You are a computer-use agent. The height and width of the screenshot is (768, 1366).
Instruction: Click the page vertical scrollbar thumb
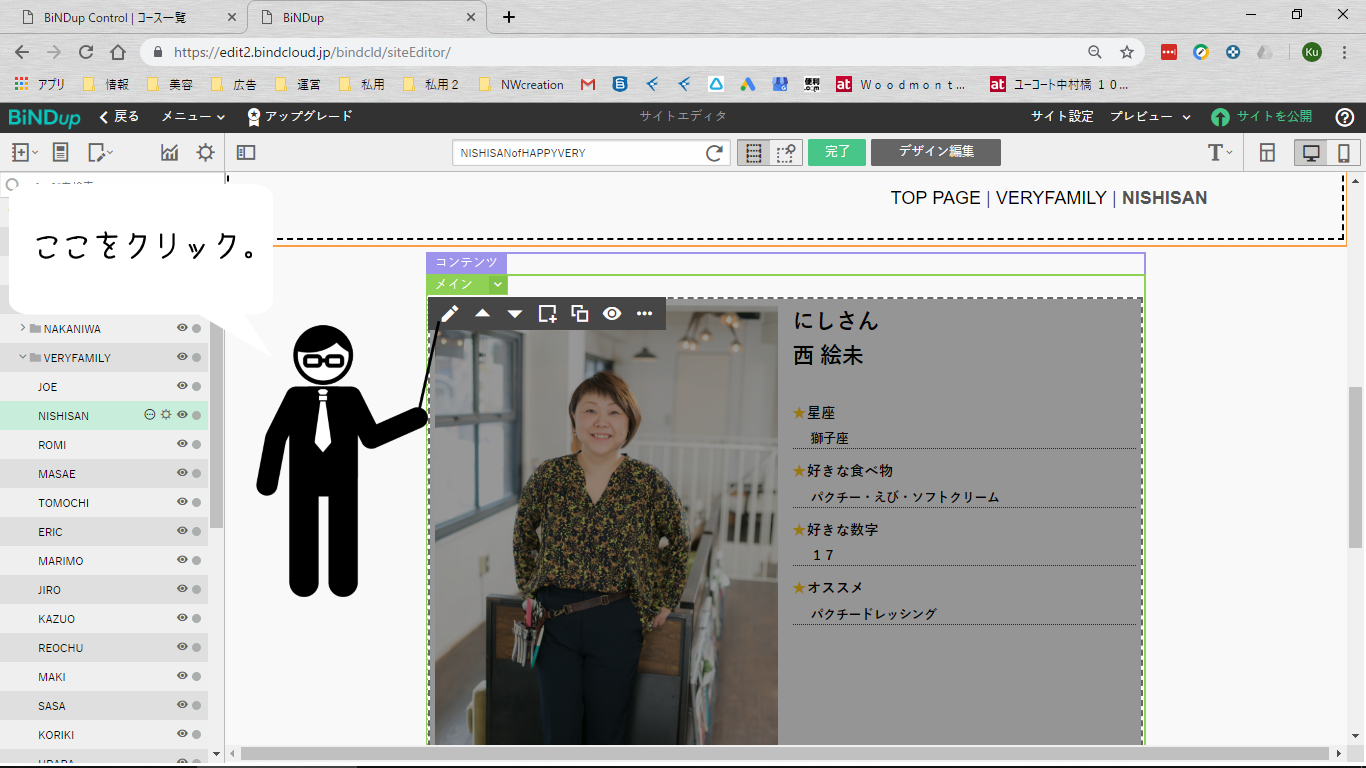(1356, 467)
